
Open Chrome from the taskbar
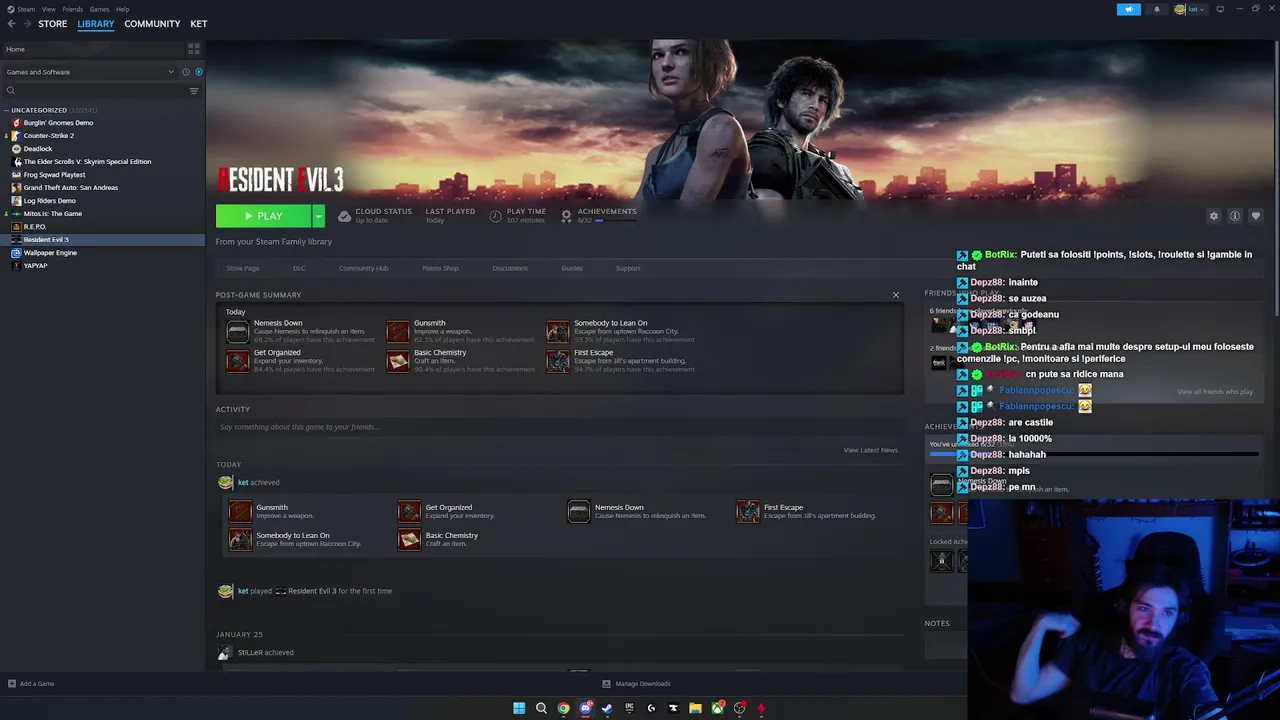click(x=563, y=708)
